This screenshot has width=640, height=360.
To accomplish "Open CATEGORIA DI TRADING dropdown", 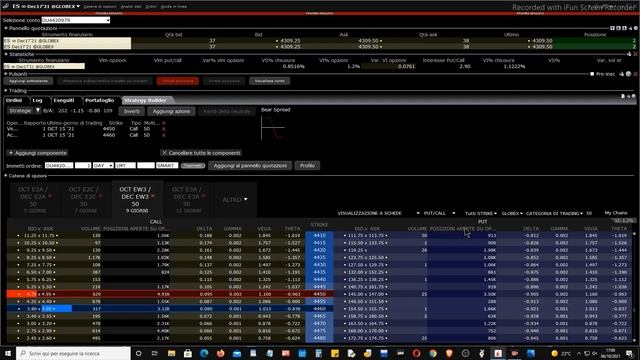I will [x=554, y=213].
